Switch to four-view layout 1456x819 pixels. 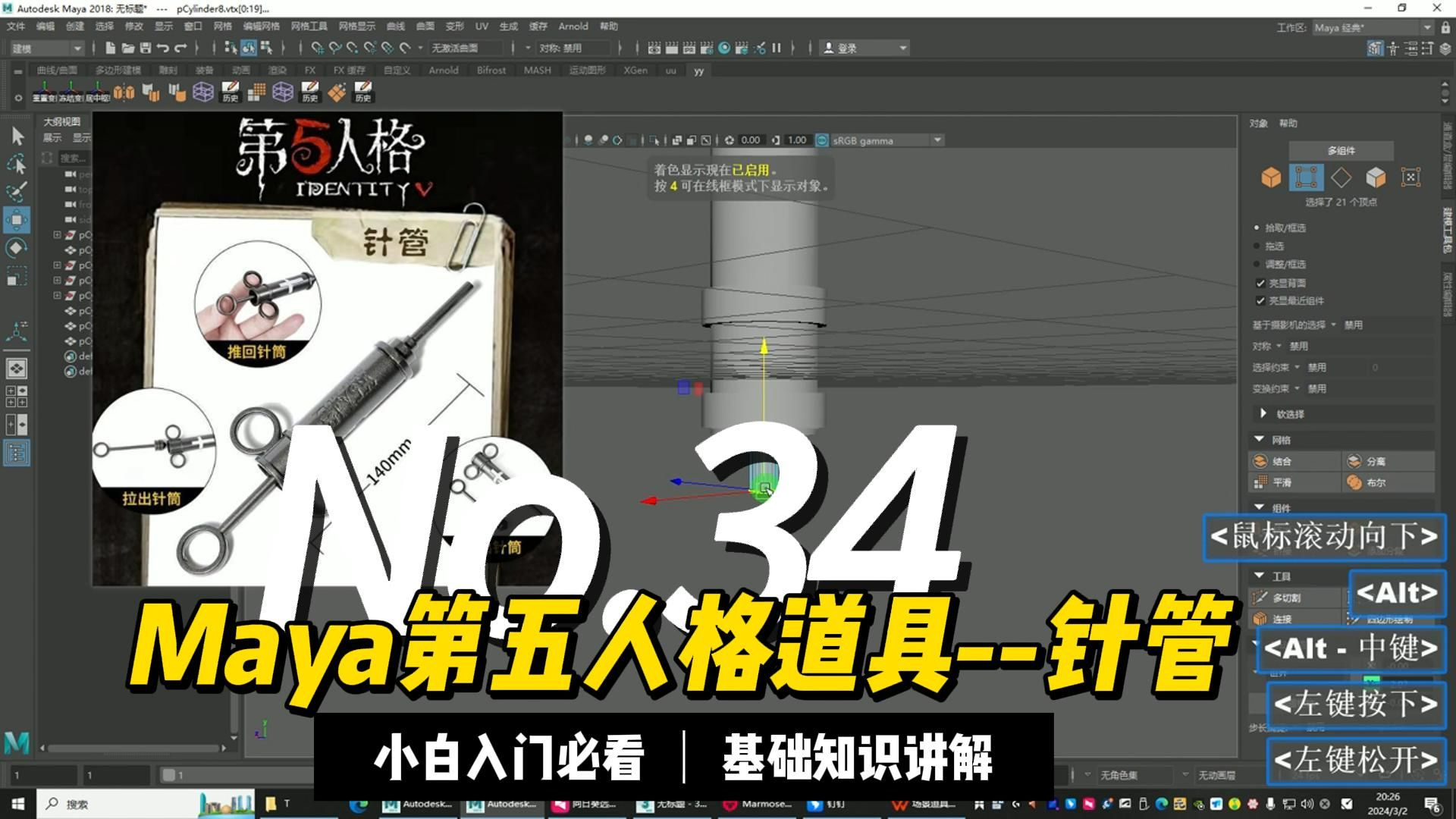[x=17, y=397]
